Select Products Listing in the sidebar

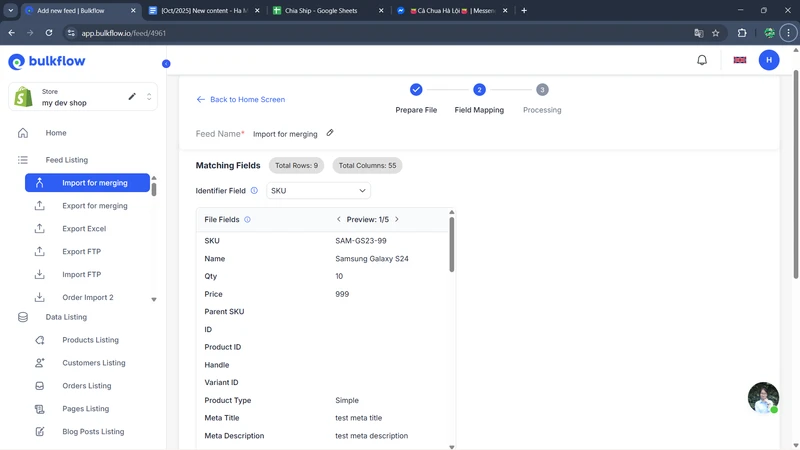(x=90, y=340)
